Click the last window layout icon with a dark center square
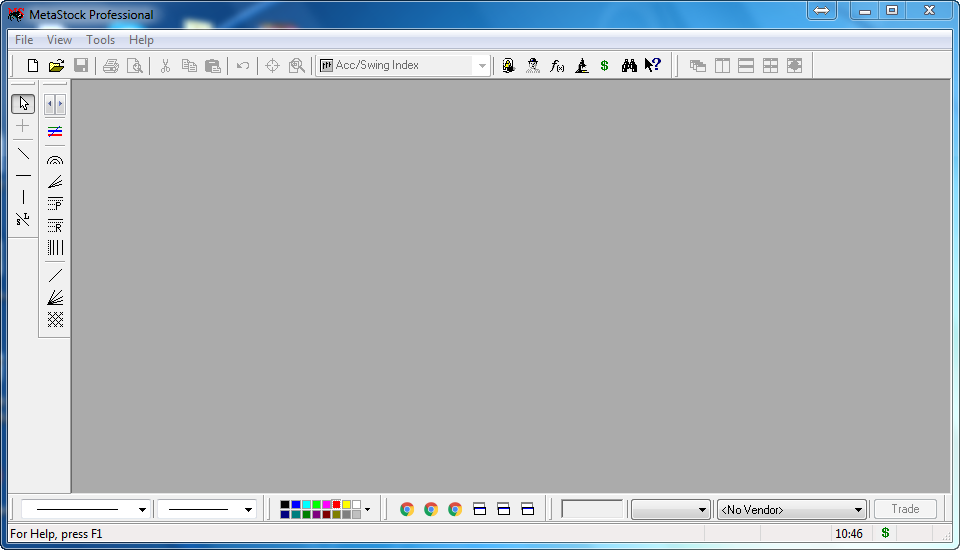Viewport: 960px width, 550px height. tap(794, 66)
